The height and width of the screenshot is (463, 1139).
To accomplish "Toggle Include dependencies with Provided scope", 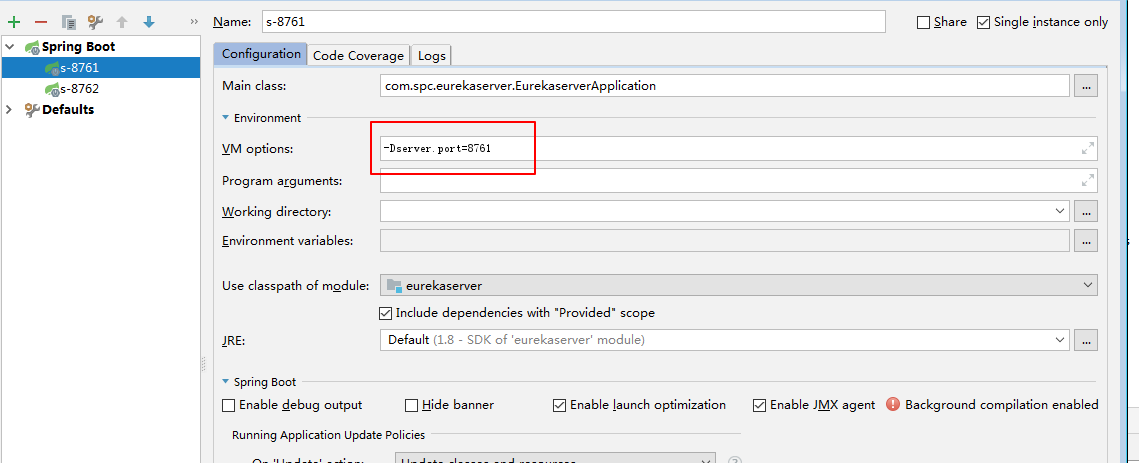I will point(386,313).
